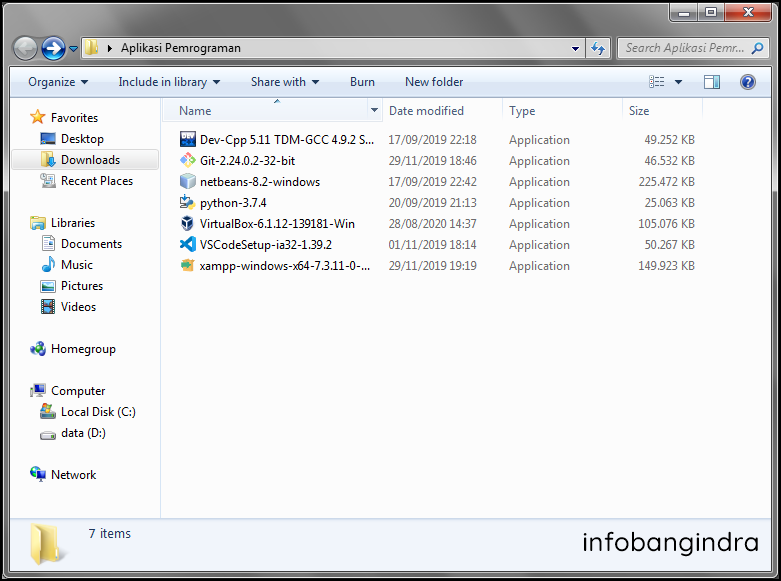This screenshot has height=581, width=781.
Task: Click the folder icon in the address bar
Action: (x=91, y=48)
